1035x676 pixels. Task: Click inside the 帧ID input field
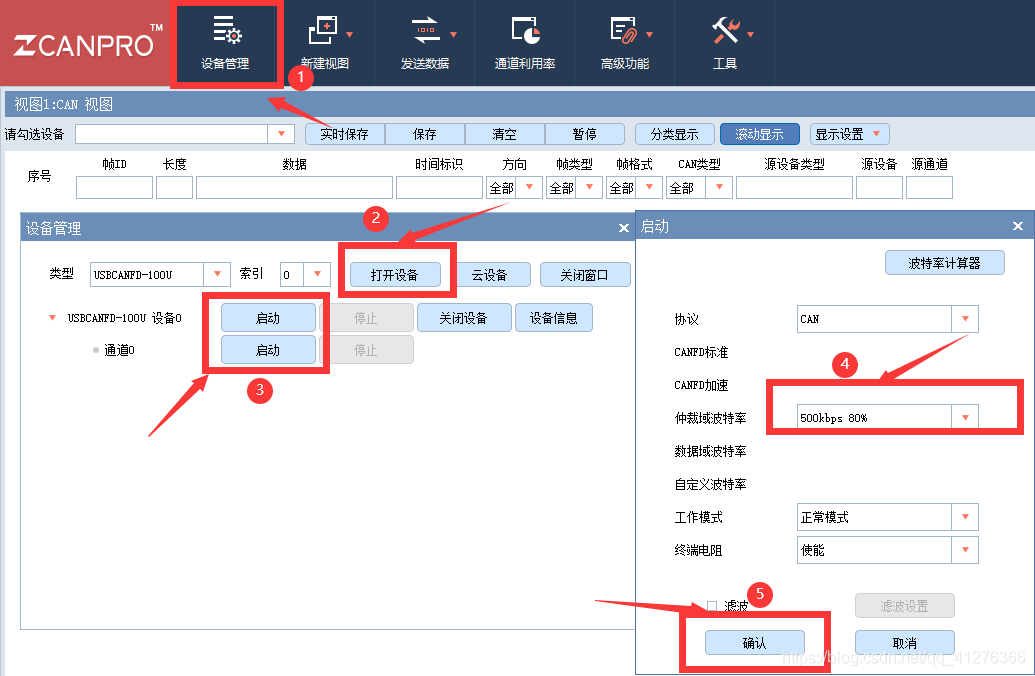pyautogui.click(x=113, y=187)
